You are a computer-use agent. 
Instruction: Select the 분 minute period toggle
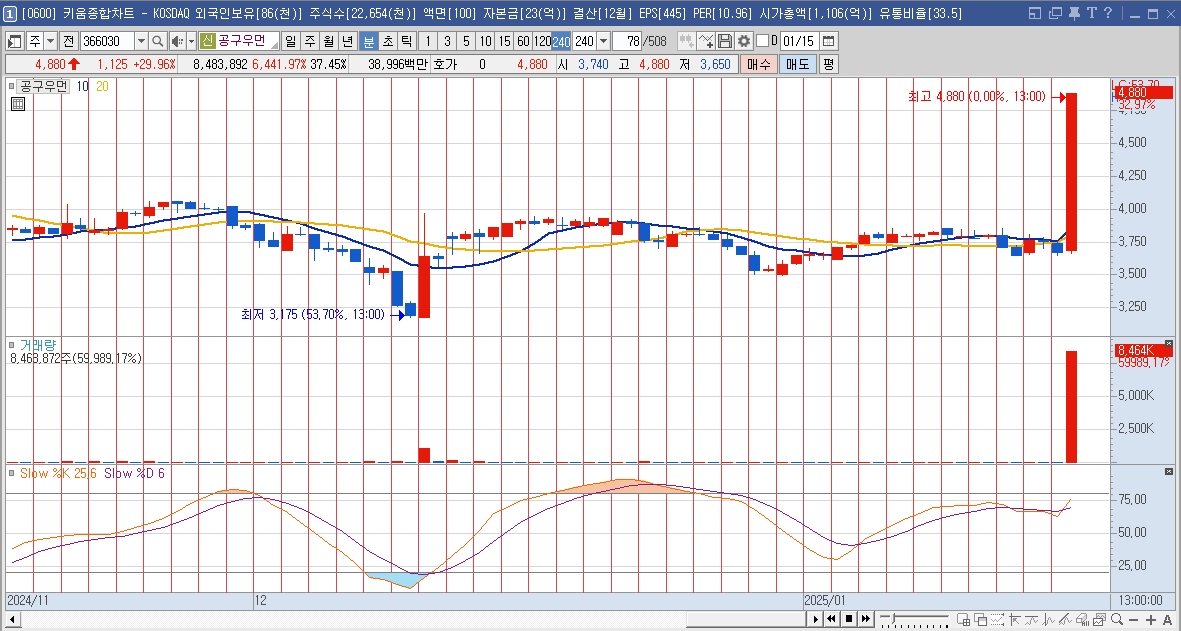point(368,41)
